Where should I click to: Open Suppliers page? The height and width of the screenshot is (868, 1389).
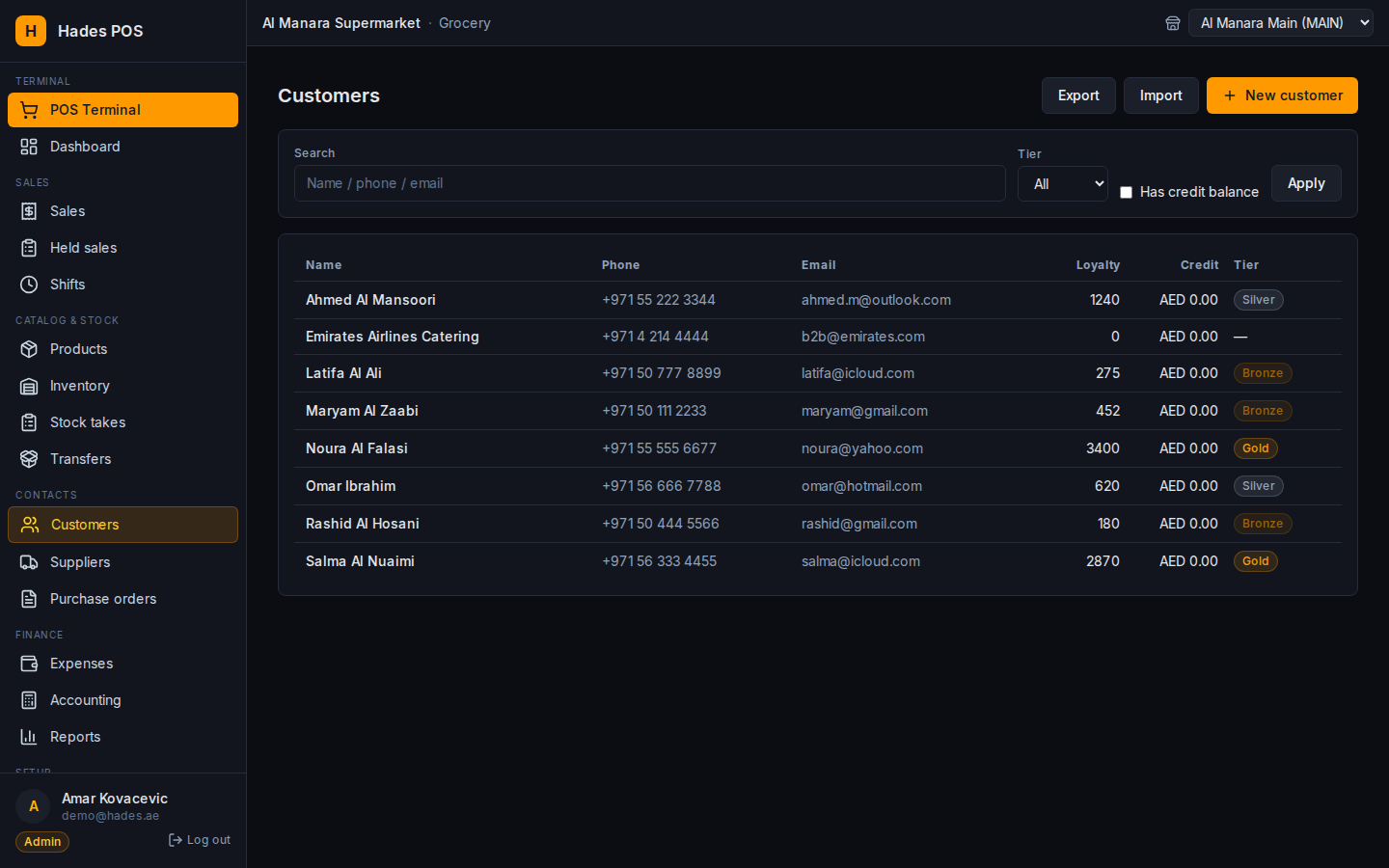[123, 562]
